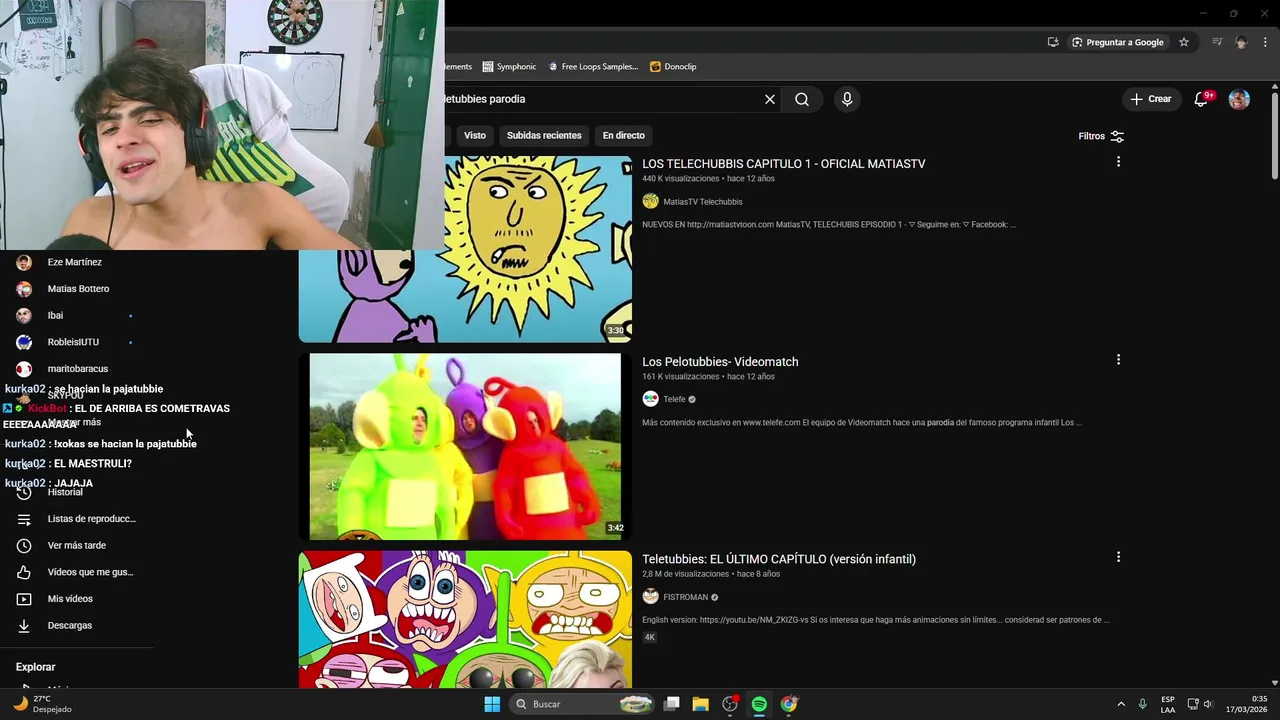1280x720 pixels.
Task: Click inside the YouTube search field
Action: tap(600, 99)
